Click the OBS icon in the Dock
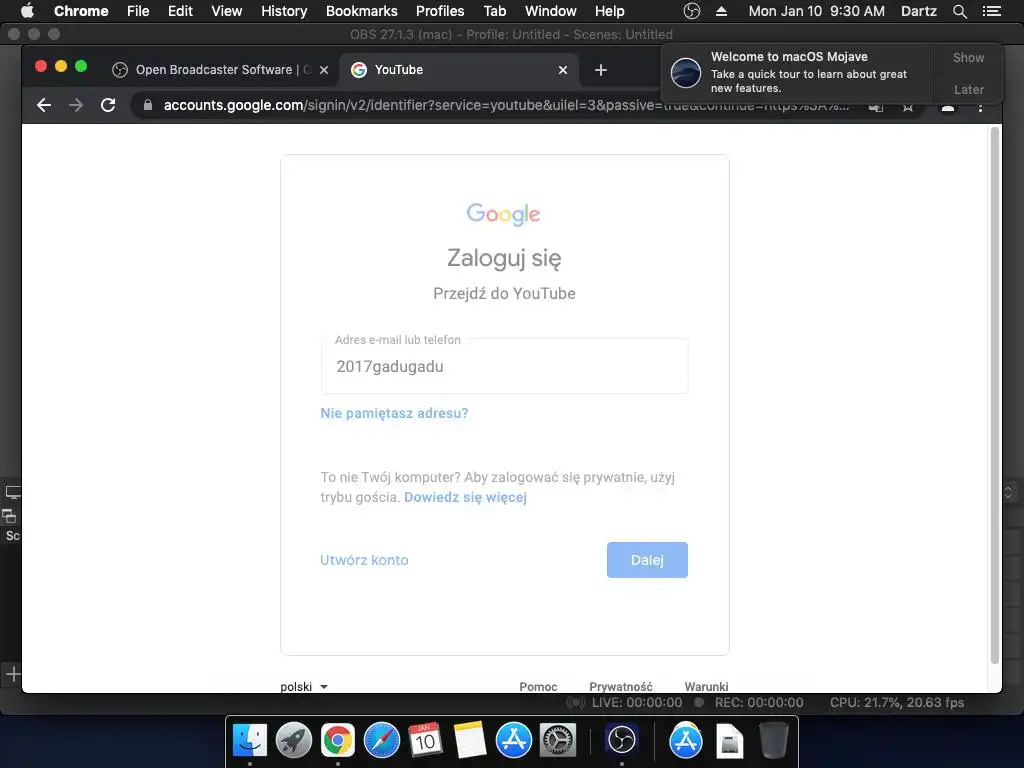This screenshot has height=768, width=1024. pos(621,740)
